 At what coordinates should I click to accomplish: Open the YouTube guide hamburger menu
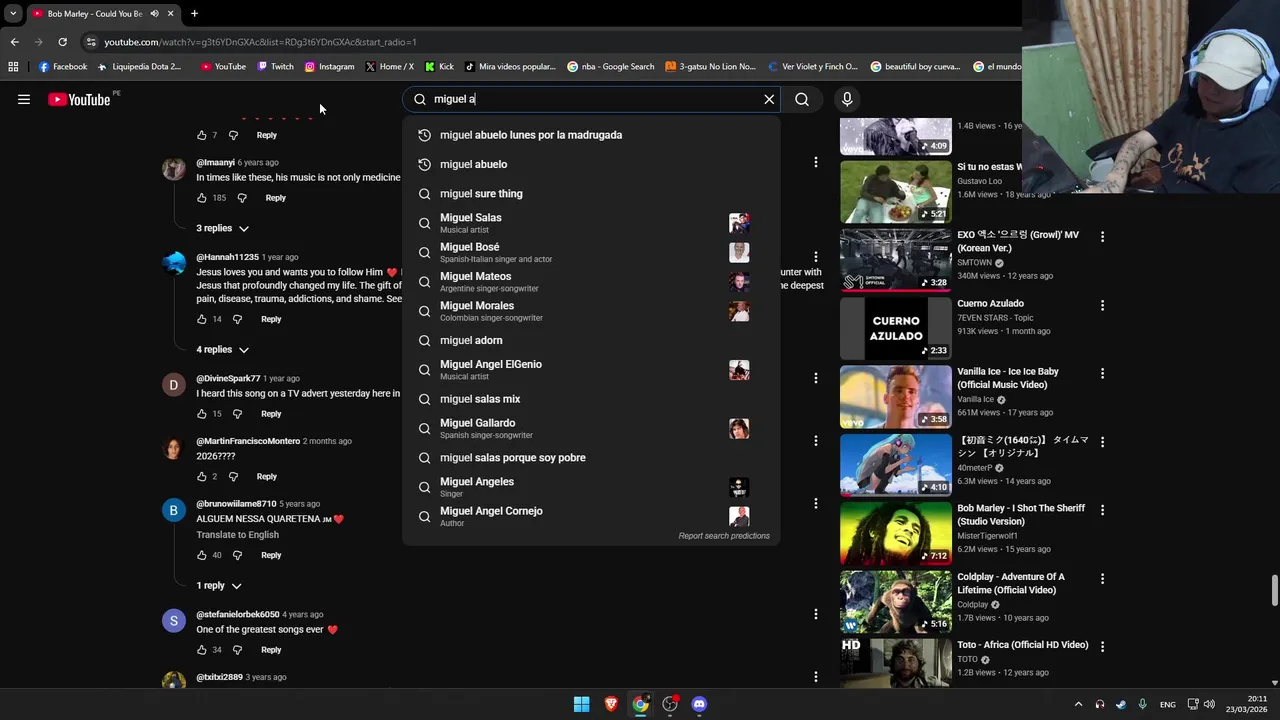point(24,99)
